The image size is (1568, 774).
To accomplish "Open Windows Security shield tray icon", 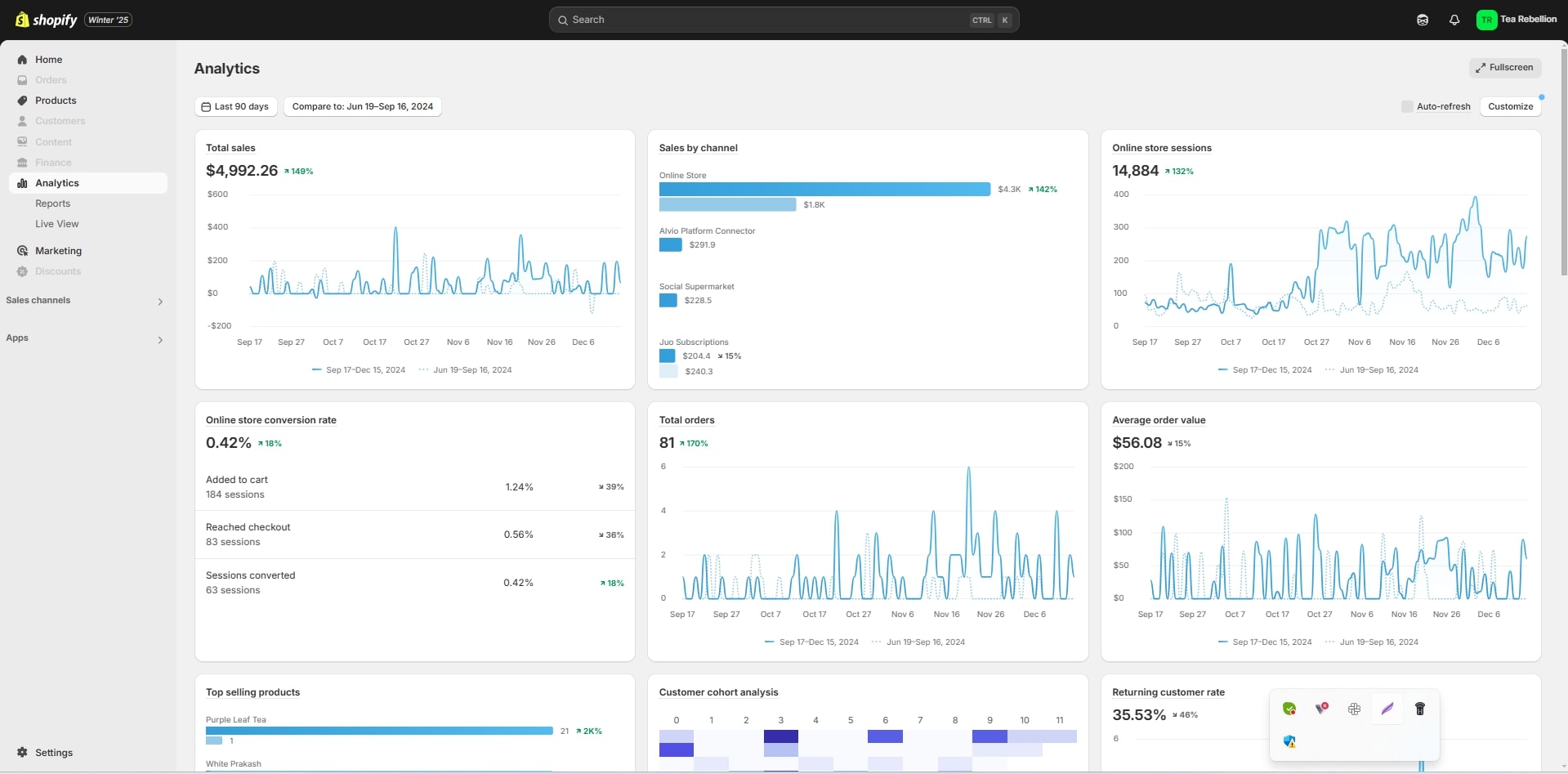I will 1289,741.
